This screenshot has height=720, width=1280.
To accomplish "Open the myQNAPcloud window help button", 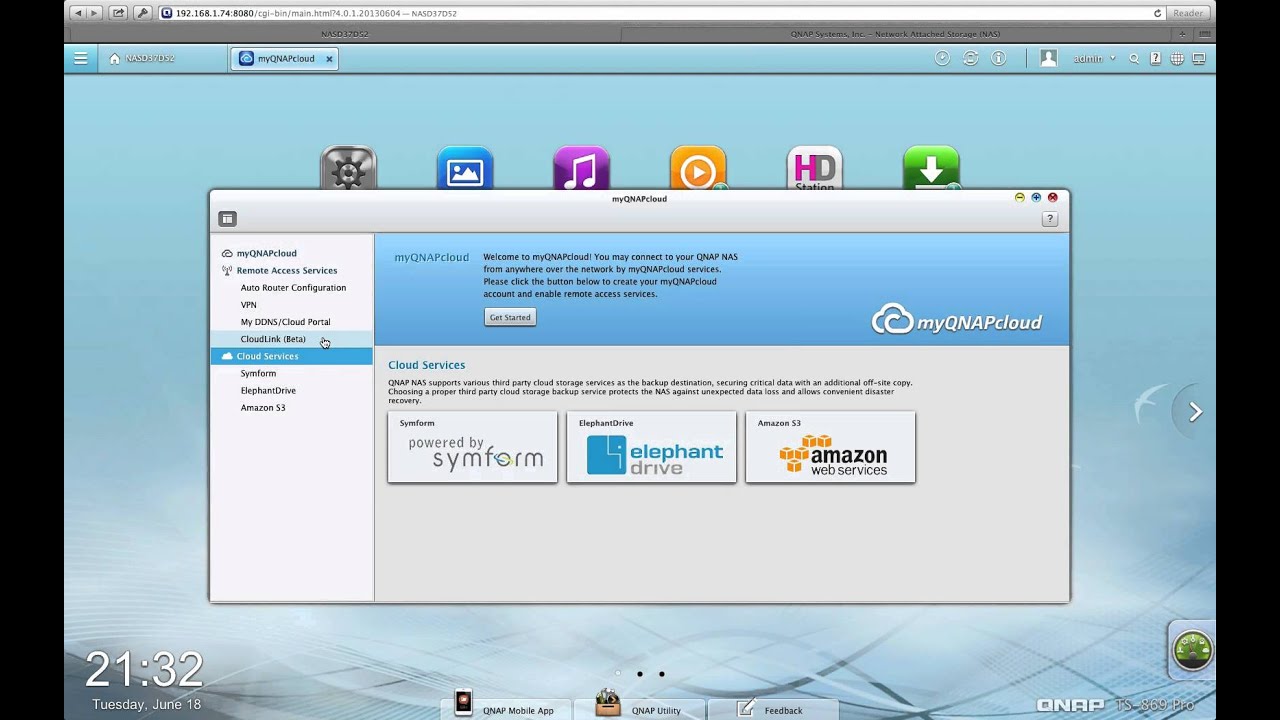I will pyautogui.click(x=1049, y=219).
